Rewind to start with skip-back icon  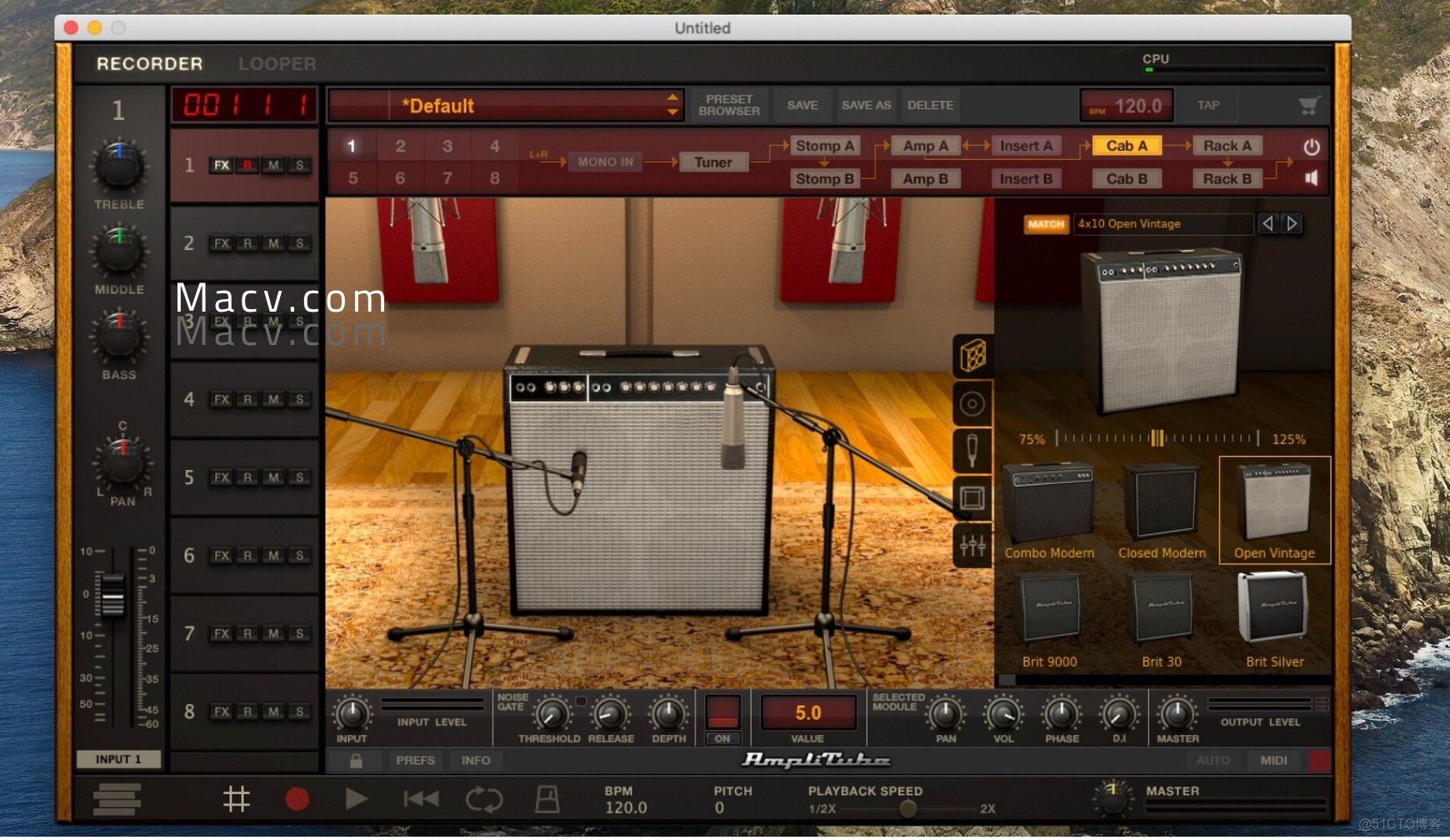[421, 799]
